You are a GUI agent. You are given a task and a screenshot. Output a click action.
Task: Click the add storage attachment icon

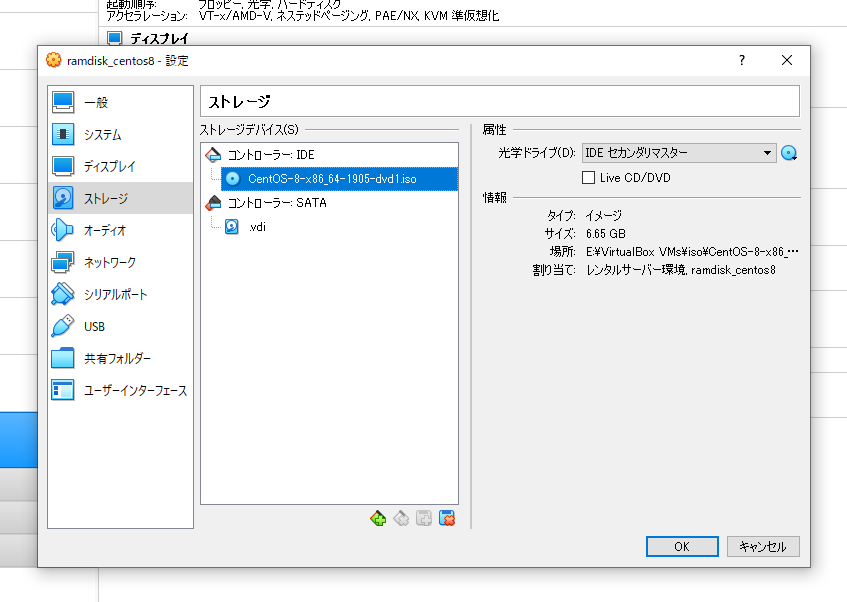point(424,519)
